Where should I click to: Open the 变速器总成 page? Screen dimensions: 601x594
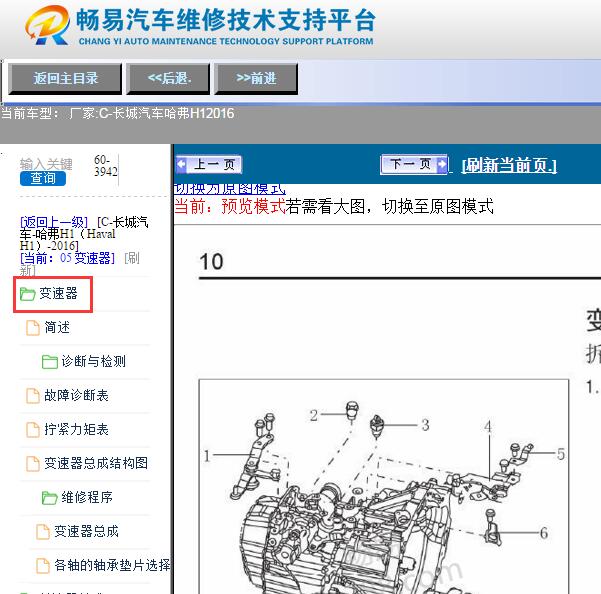86,532
